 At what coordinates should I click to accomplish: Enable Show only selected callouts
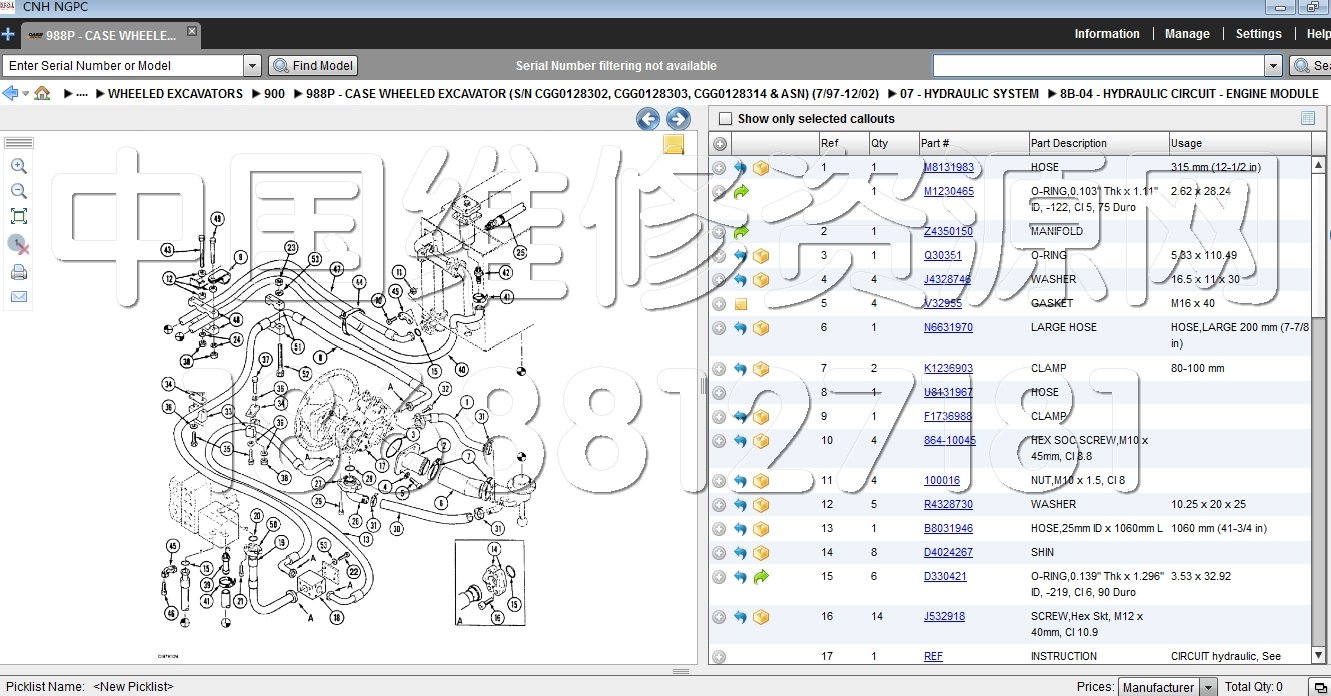(x=726, y=119)
